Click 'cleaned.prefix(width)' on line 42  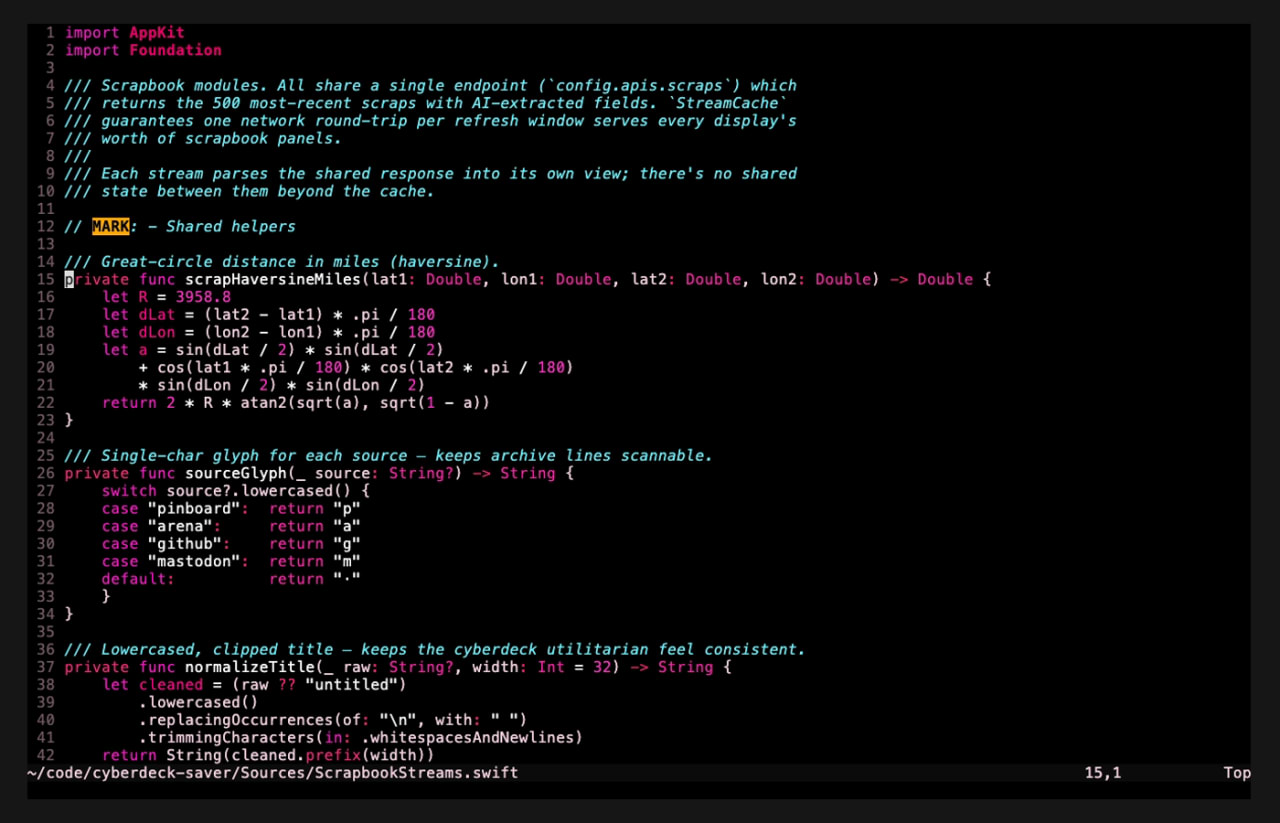pos(328,755)
